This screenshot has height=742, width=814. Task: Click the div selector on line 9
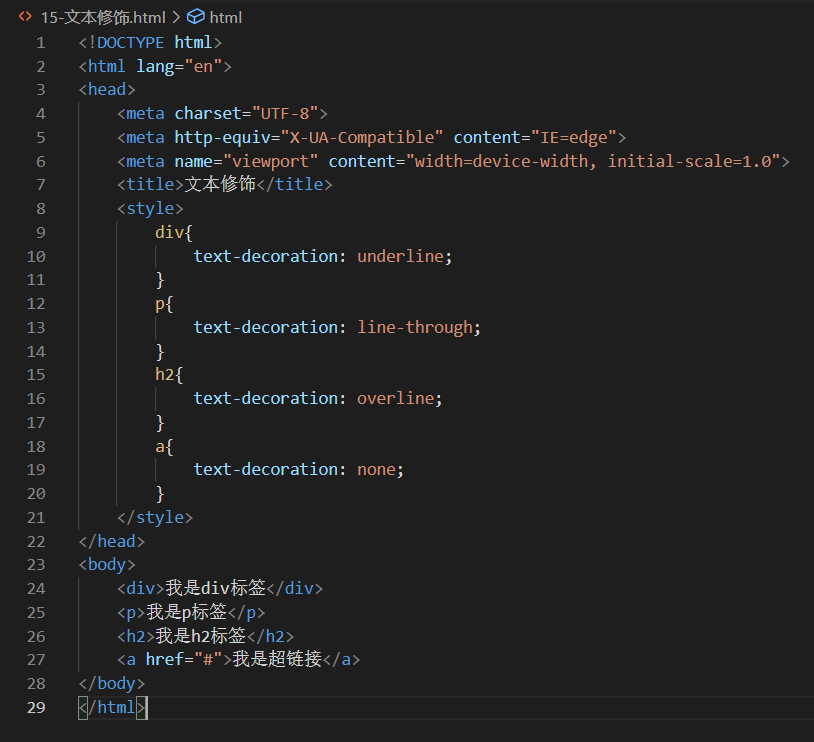click(x=169, y=233)
